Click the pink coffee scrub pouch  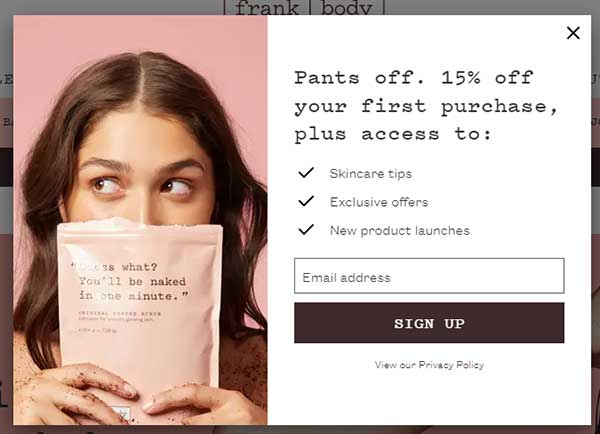140,314
